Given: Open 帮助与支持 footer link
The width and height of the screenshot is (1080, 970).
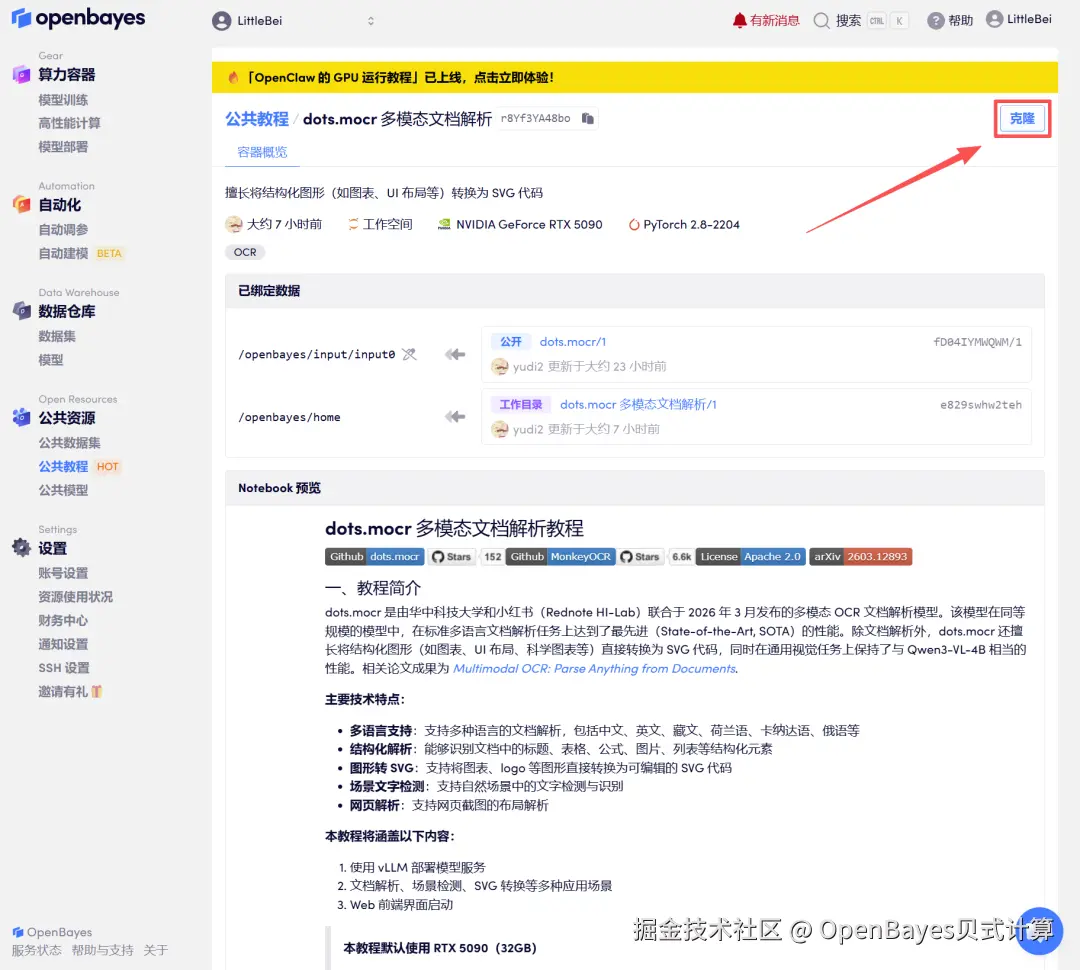Looking at the screenshot, I should tap(103, 950).
